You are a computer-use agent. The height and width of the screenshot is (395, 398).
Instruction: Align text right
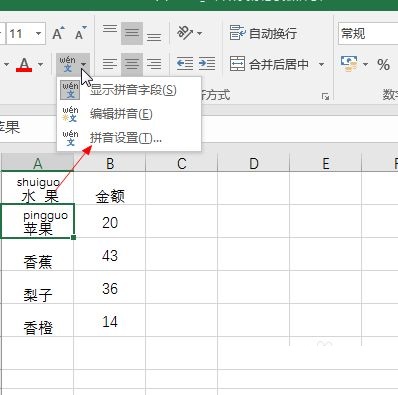point(154,64)
